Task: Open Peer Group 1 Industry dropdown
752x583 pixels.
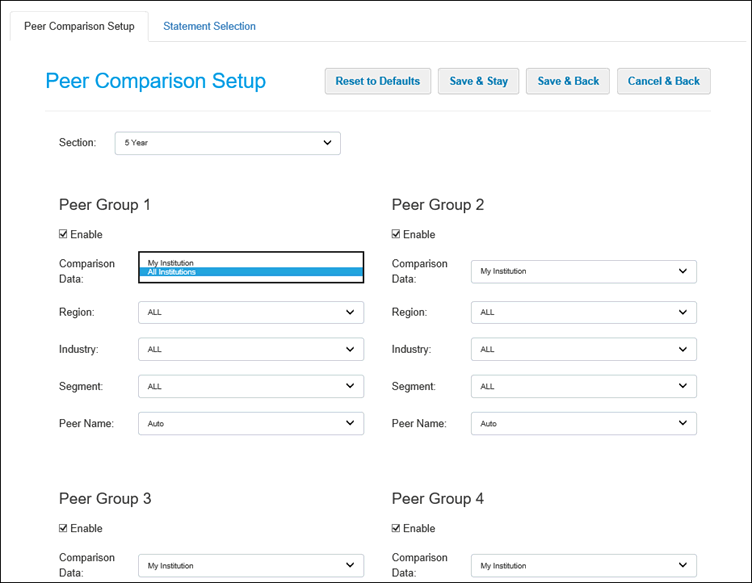Action: pyautogui.click(x=250, y=349)
